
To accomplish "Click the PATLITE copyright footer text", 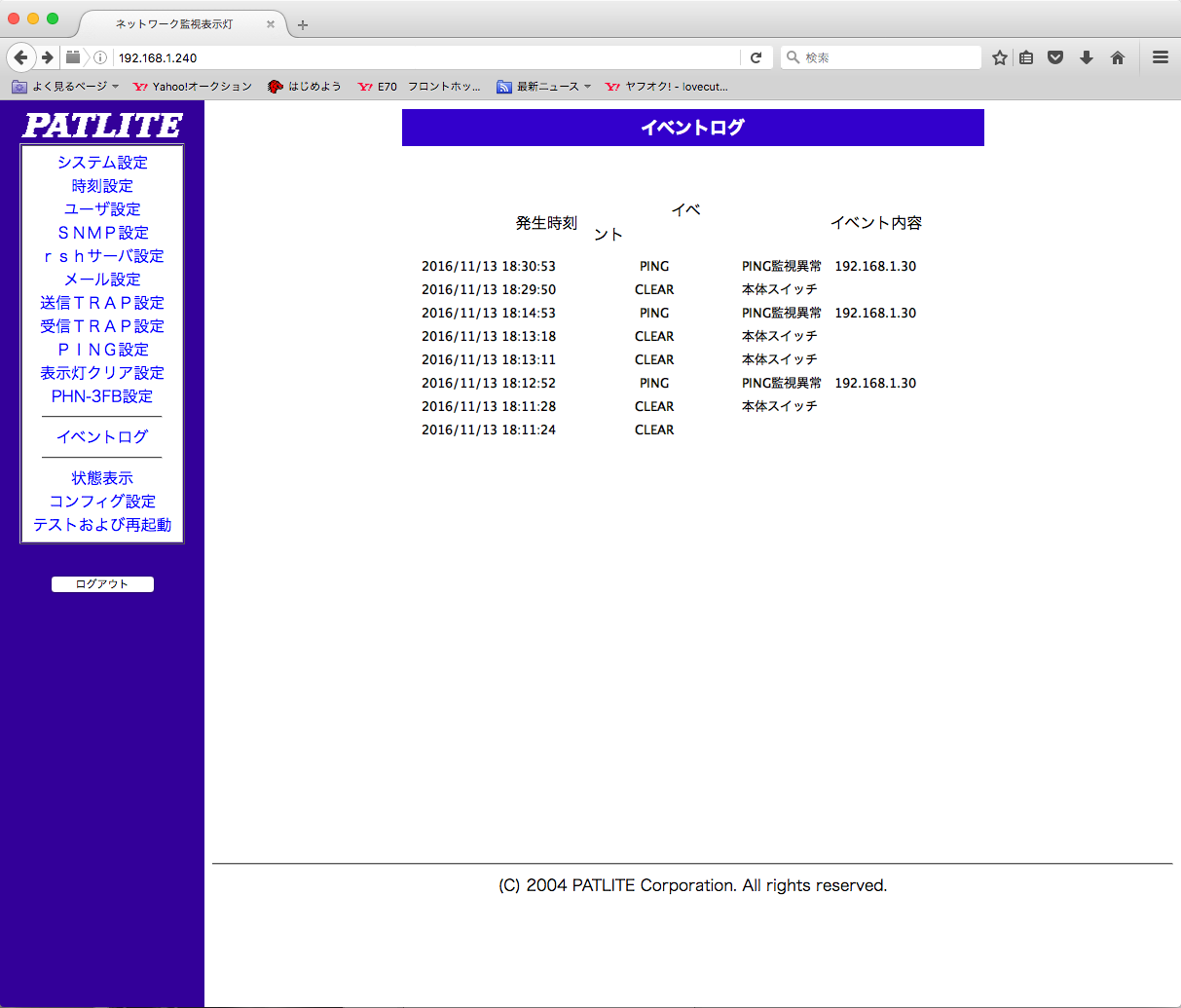I will click(x=692, y=885).
